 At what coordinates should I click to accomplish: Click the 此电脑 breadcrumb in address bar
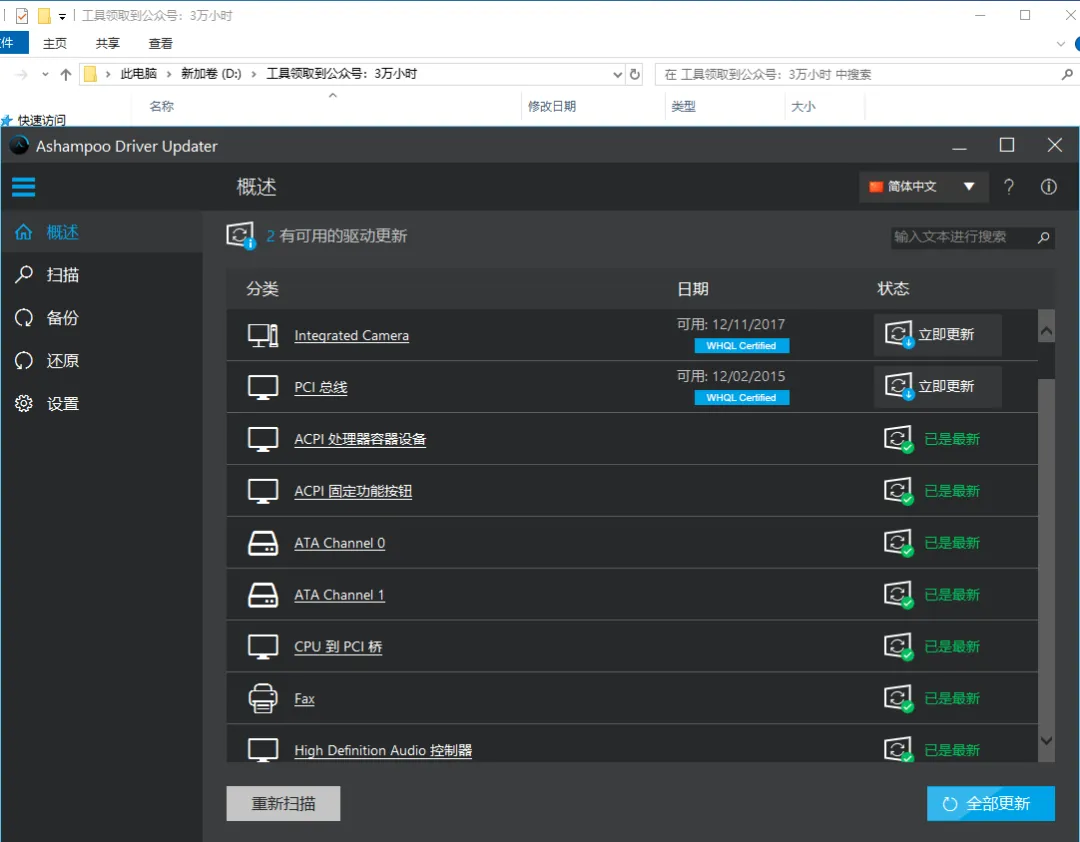[x=138, y=74]
